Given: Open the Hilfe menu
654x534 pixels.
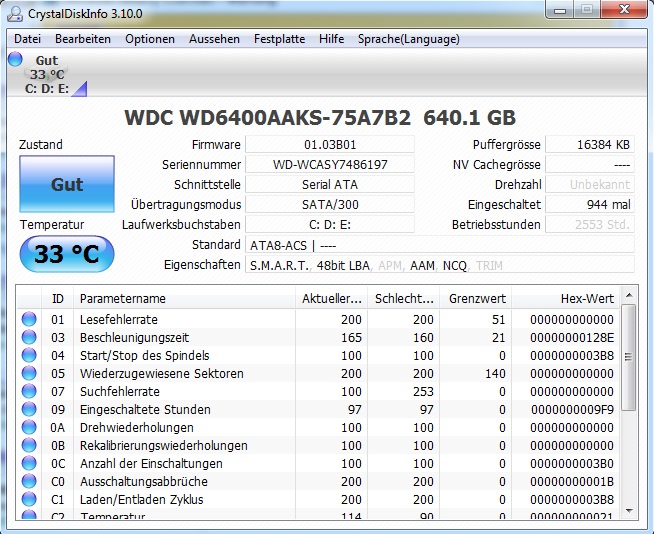Looking at the screenshot, I should pos(332,39).
